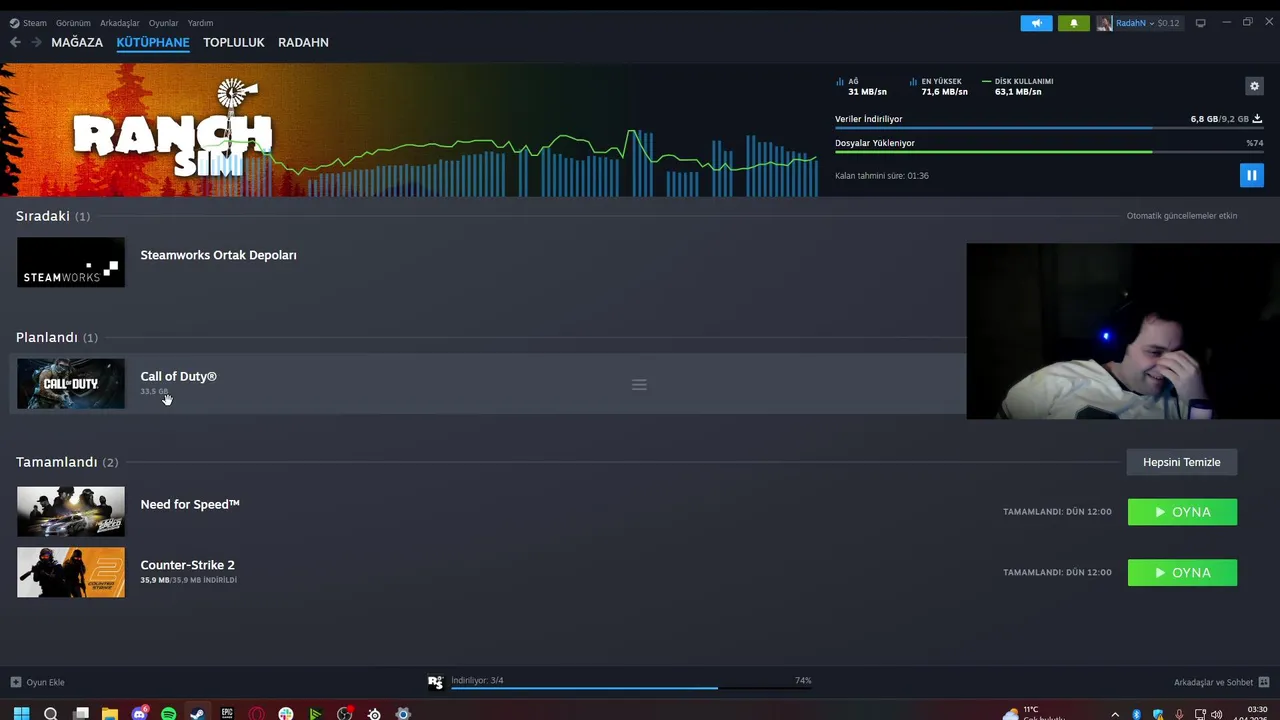Switch to the MAĞAZA tab

77,42
